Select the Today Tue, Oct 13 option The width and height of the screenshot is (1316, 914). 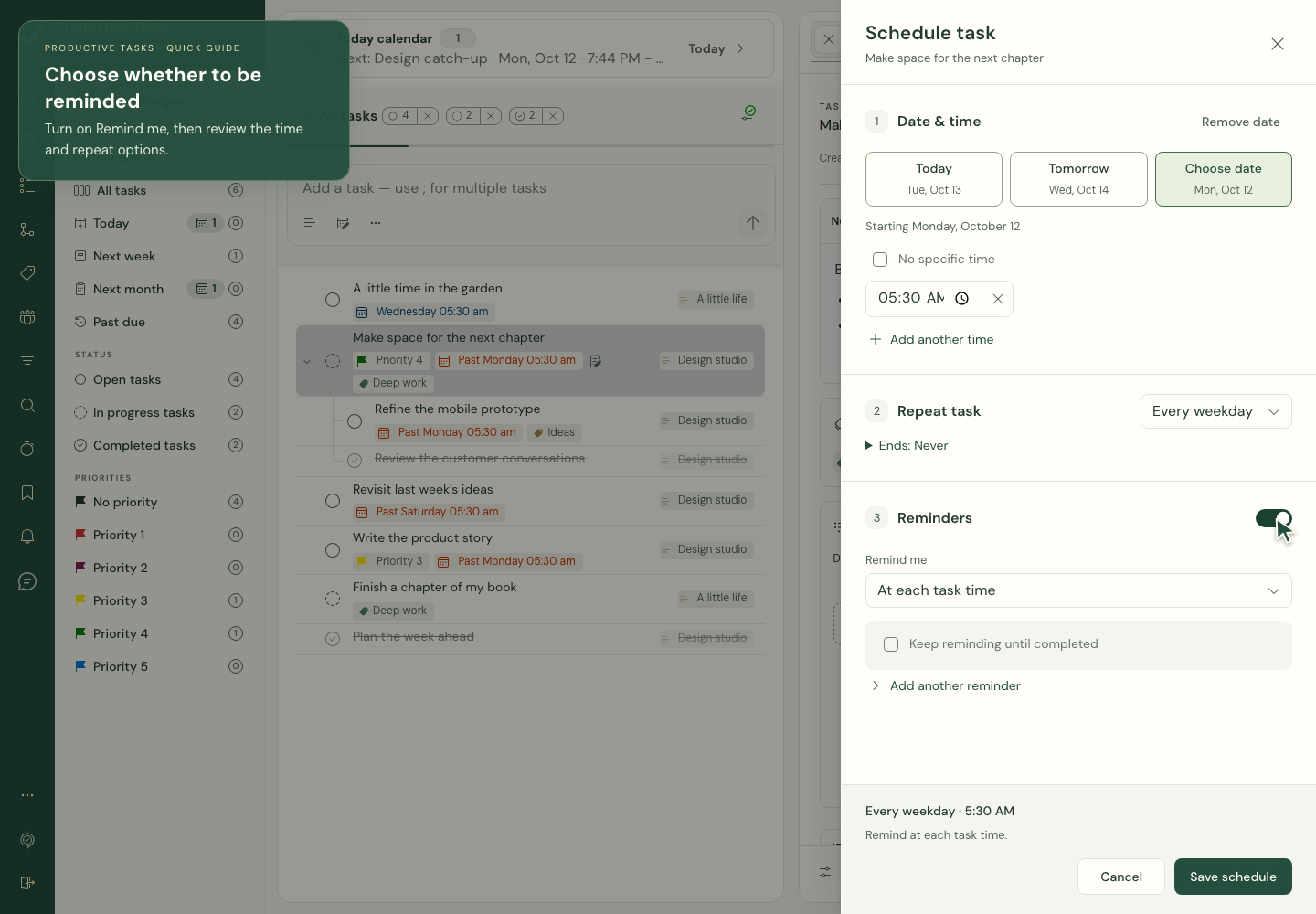(934, 179)
